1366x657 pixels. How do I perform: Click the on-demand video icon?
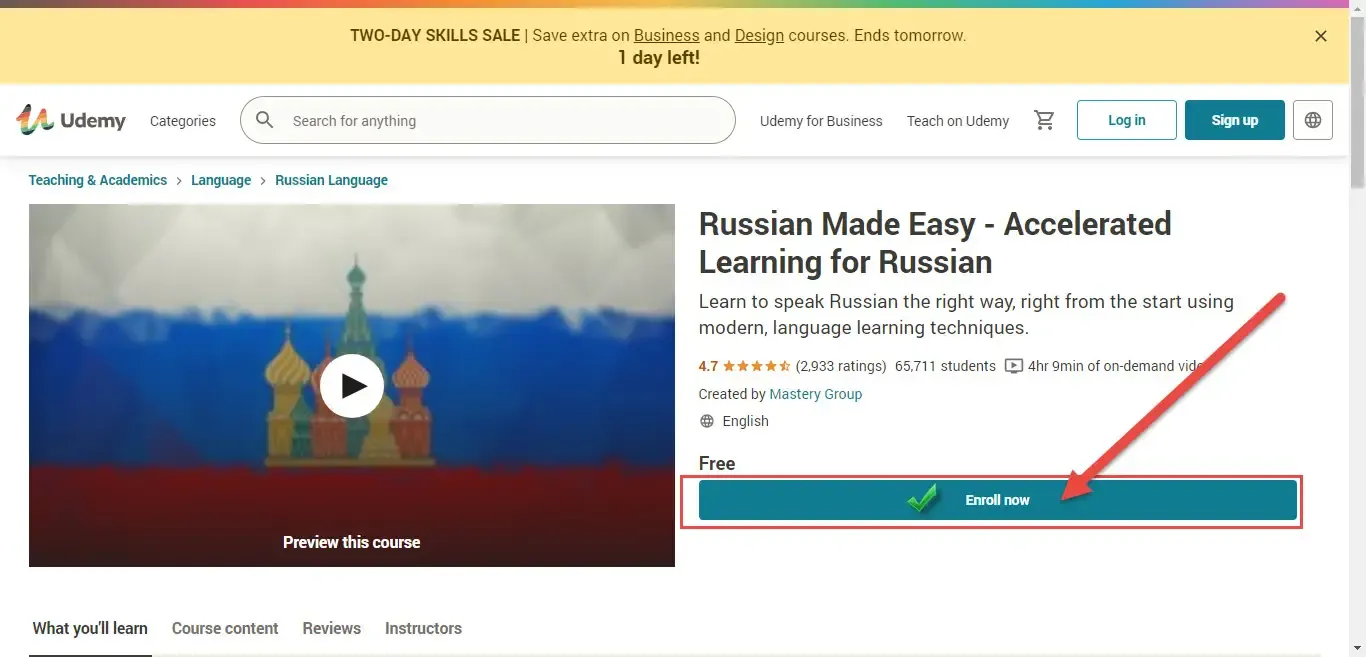click(1014, 366)
